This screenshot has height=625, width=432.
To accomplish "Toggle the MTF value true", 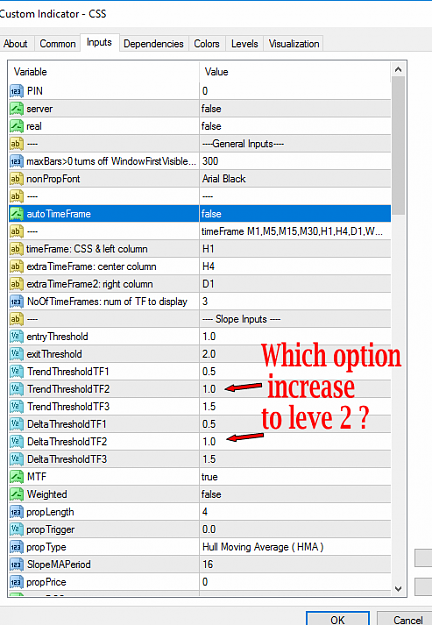I will (295, 477).
